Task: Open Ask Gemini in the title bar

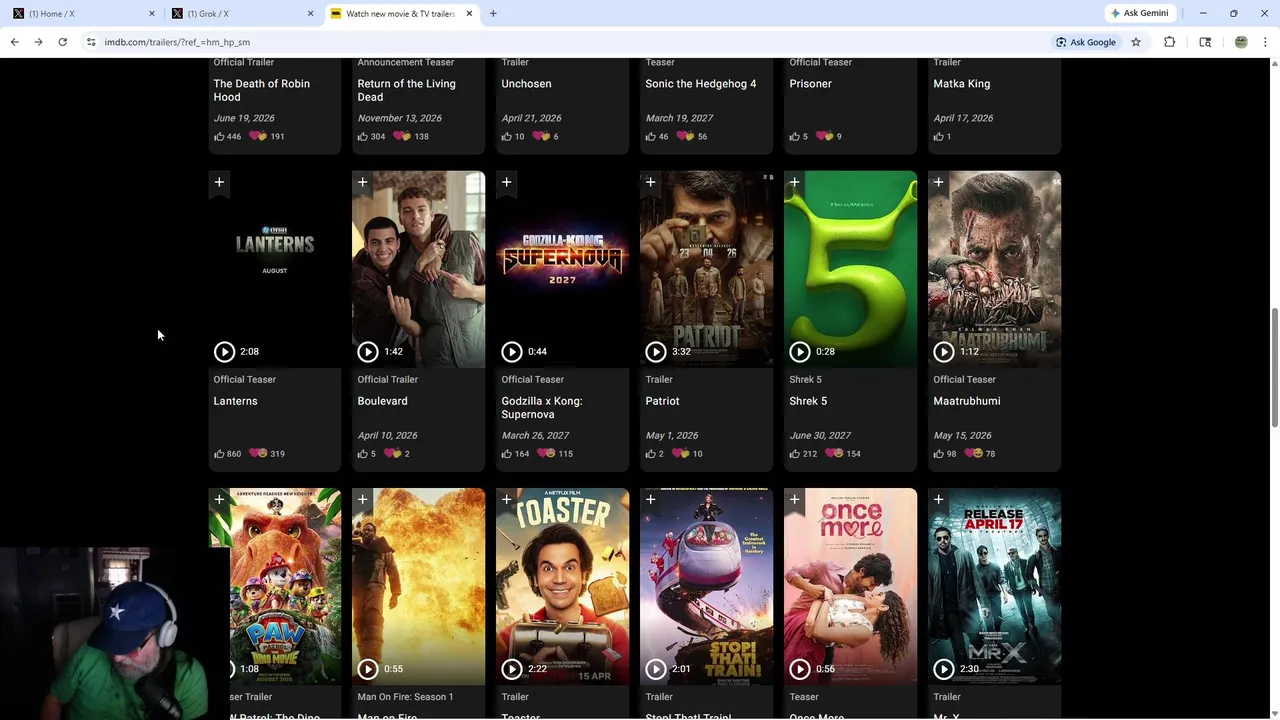Action: click(1139, 13)
